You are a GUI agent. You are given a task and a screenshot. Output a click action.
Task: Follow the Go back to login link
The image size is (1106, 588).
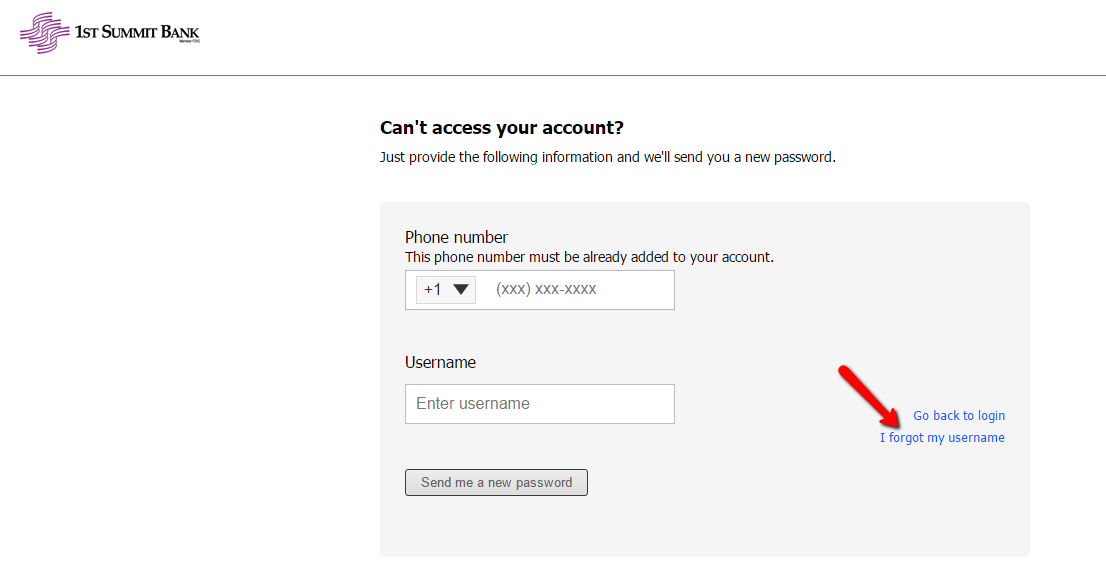point(958,415)
